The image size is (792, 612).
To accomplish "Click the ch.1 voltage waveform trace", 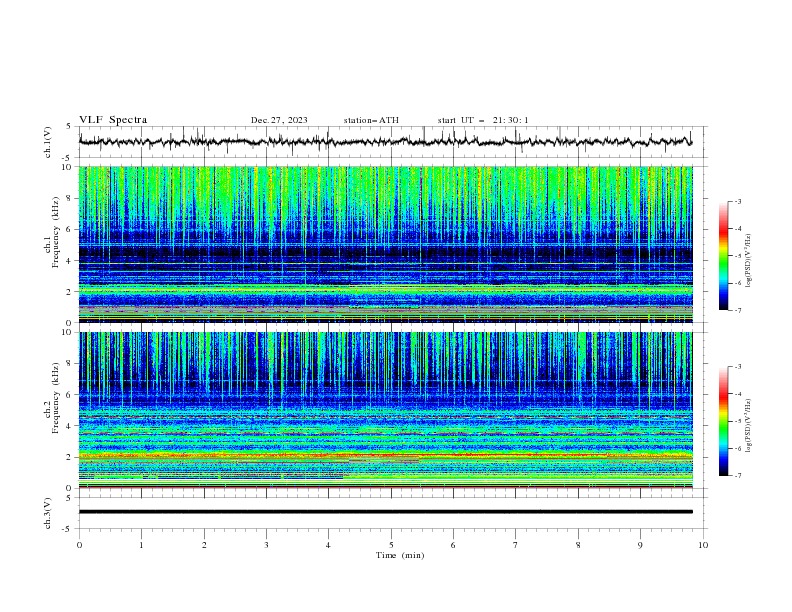I will [385, 141].
